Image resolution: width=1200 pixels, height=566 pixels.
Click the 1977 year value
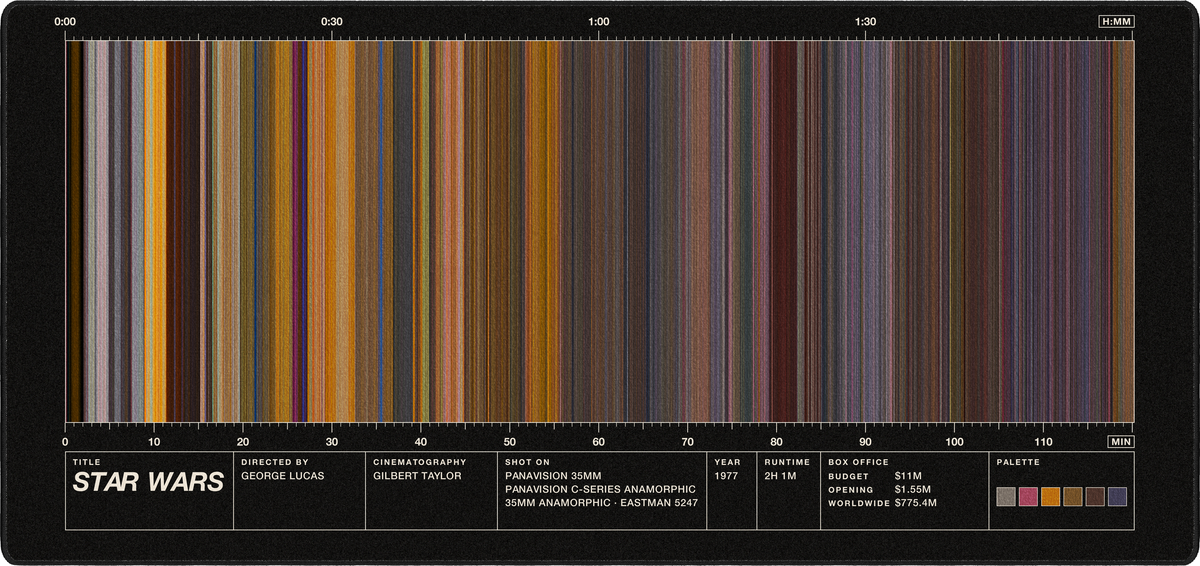pyautogui.click(x=727, y=476)
